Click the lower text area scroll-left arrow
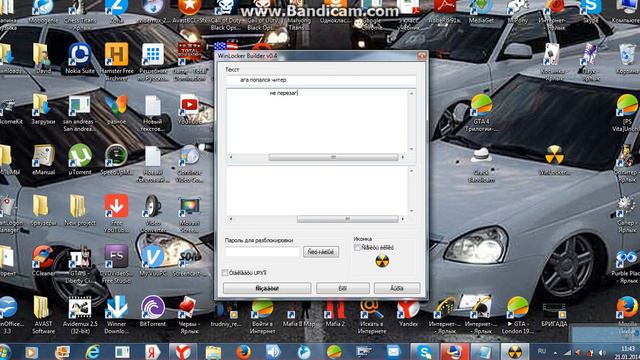The image size is (640, 360). pos(231,219)
